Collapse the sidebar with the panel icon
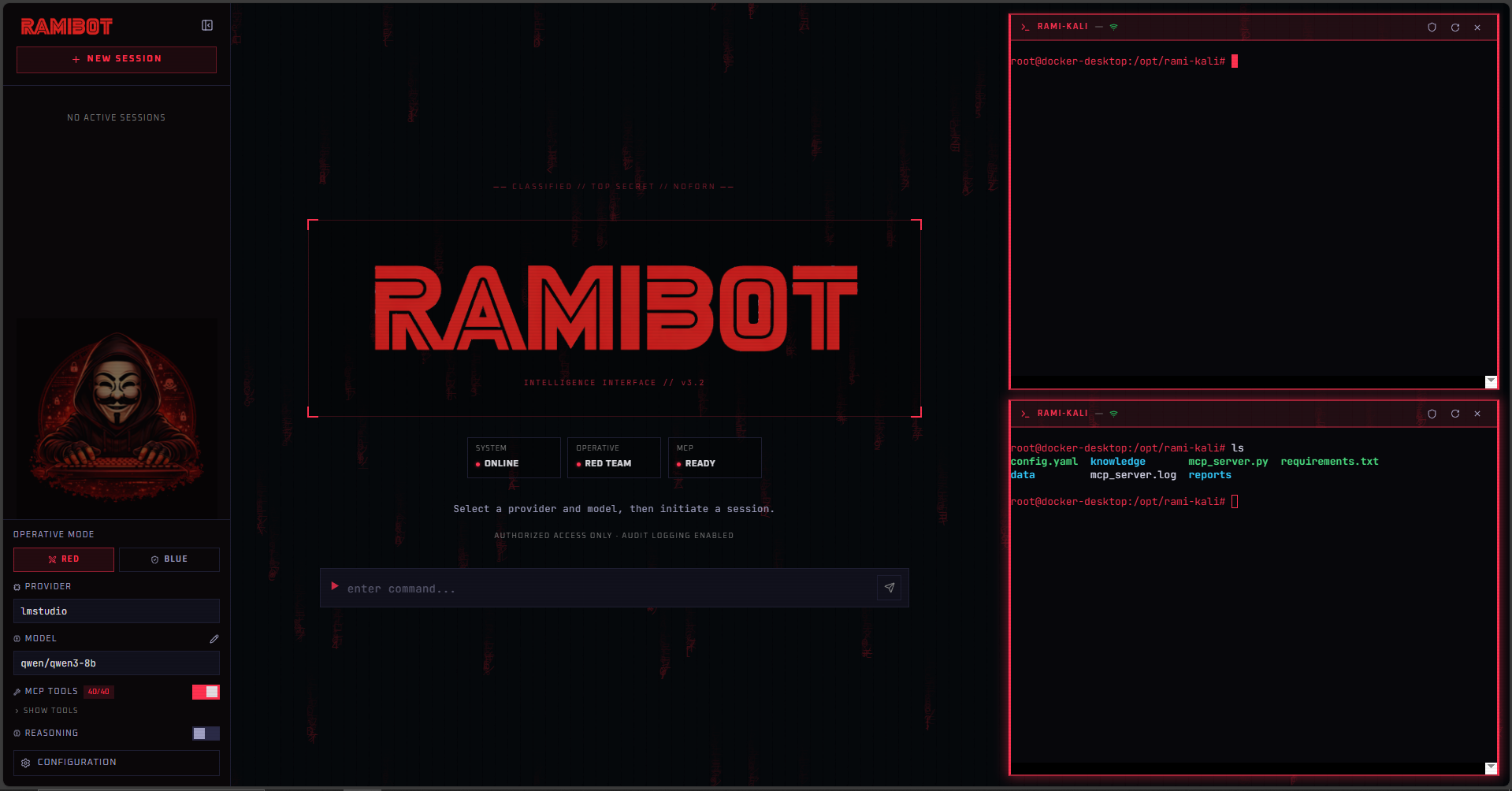The width and height of the screenshot is (1512, 791). point(207,25)
